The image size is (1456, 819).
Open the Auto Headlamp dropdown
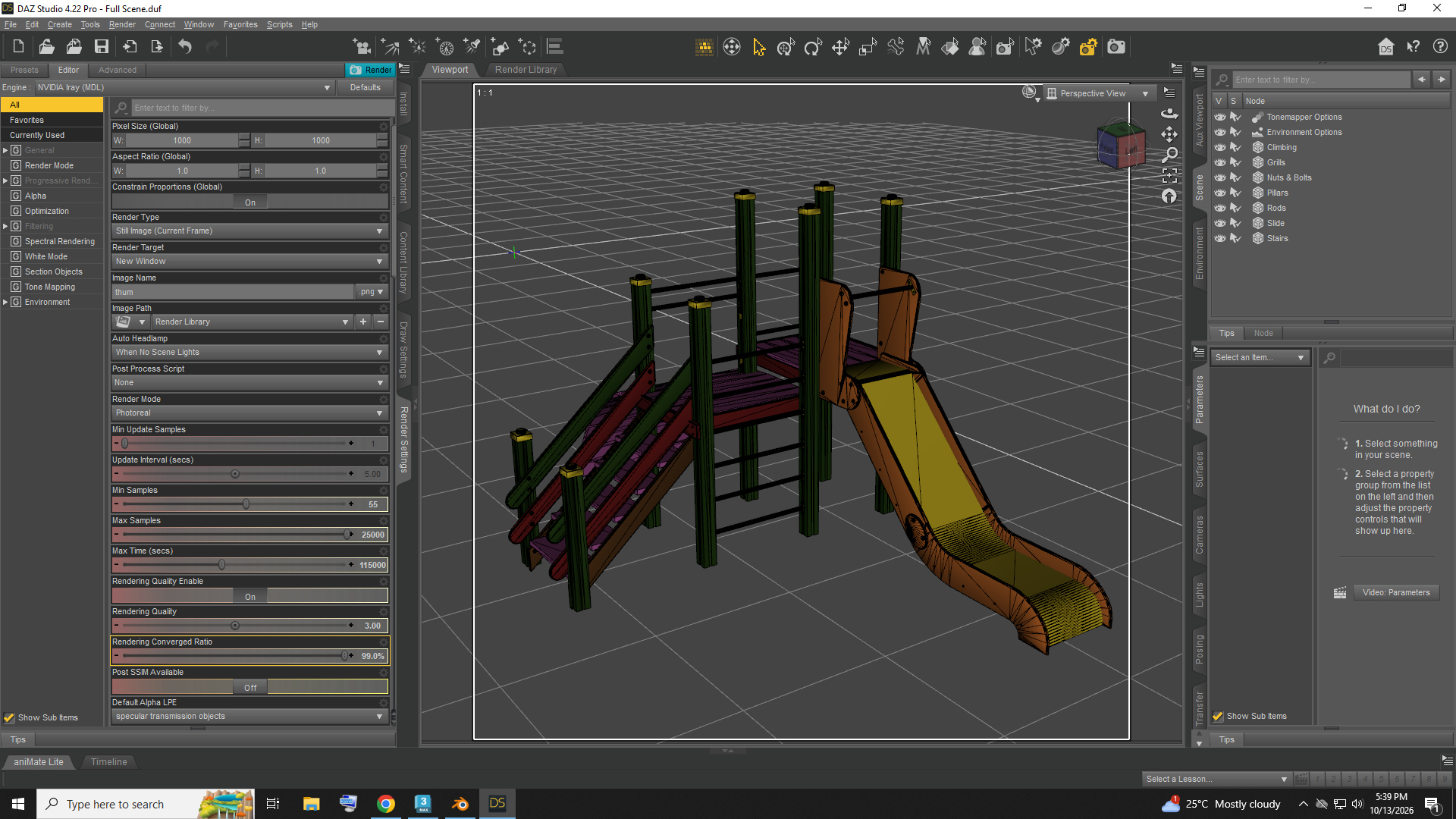click(250, 353)
